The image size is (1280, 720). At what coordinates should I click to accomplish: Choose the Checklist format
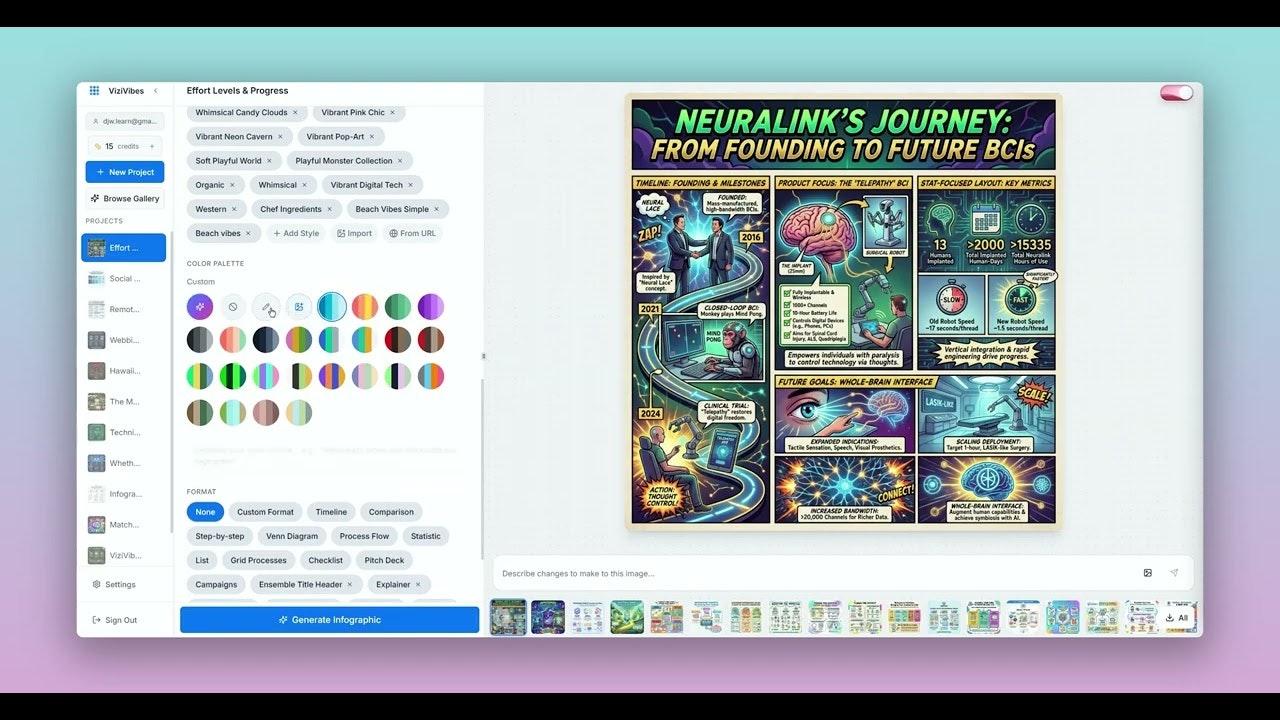pos(325,560)
